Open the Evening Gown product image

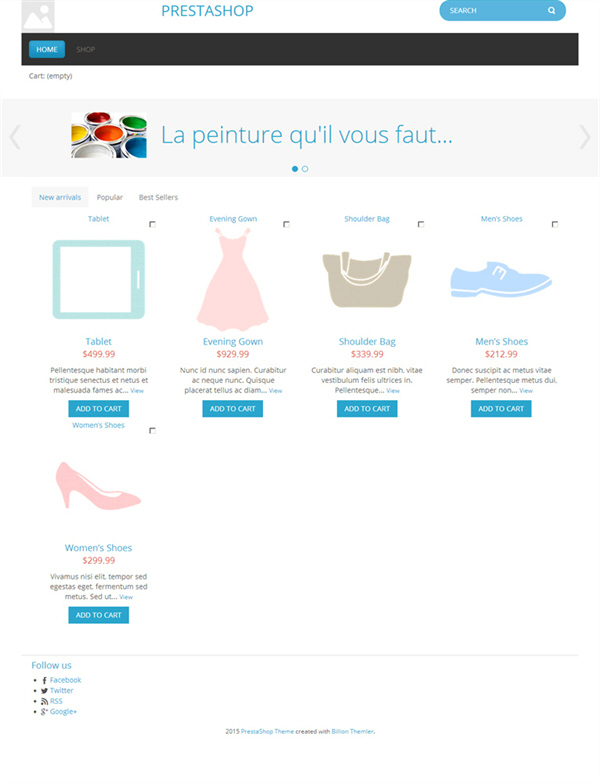pos(233,280)
